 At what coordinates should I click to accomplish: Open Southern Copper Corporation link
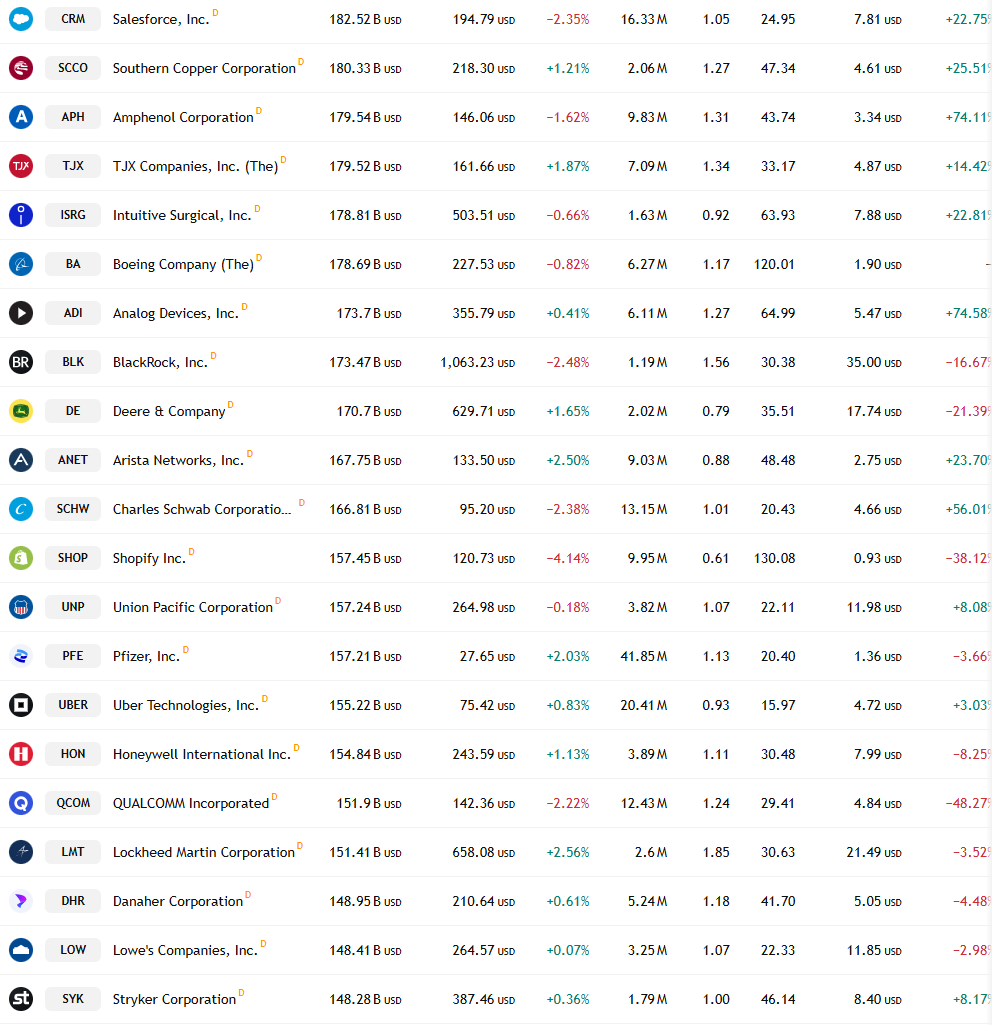[x=204, y=69]
